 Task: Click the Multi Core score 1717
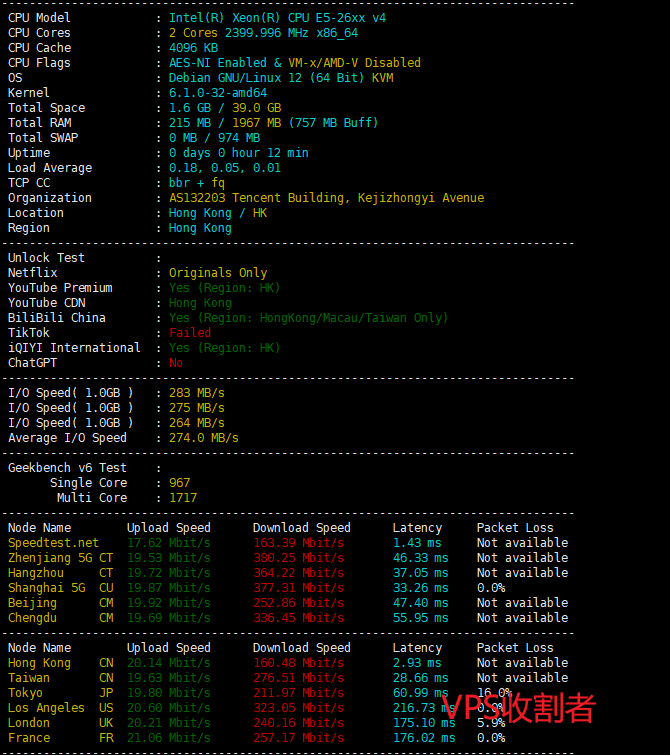pyautogui.click(x=183, y=498)
